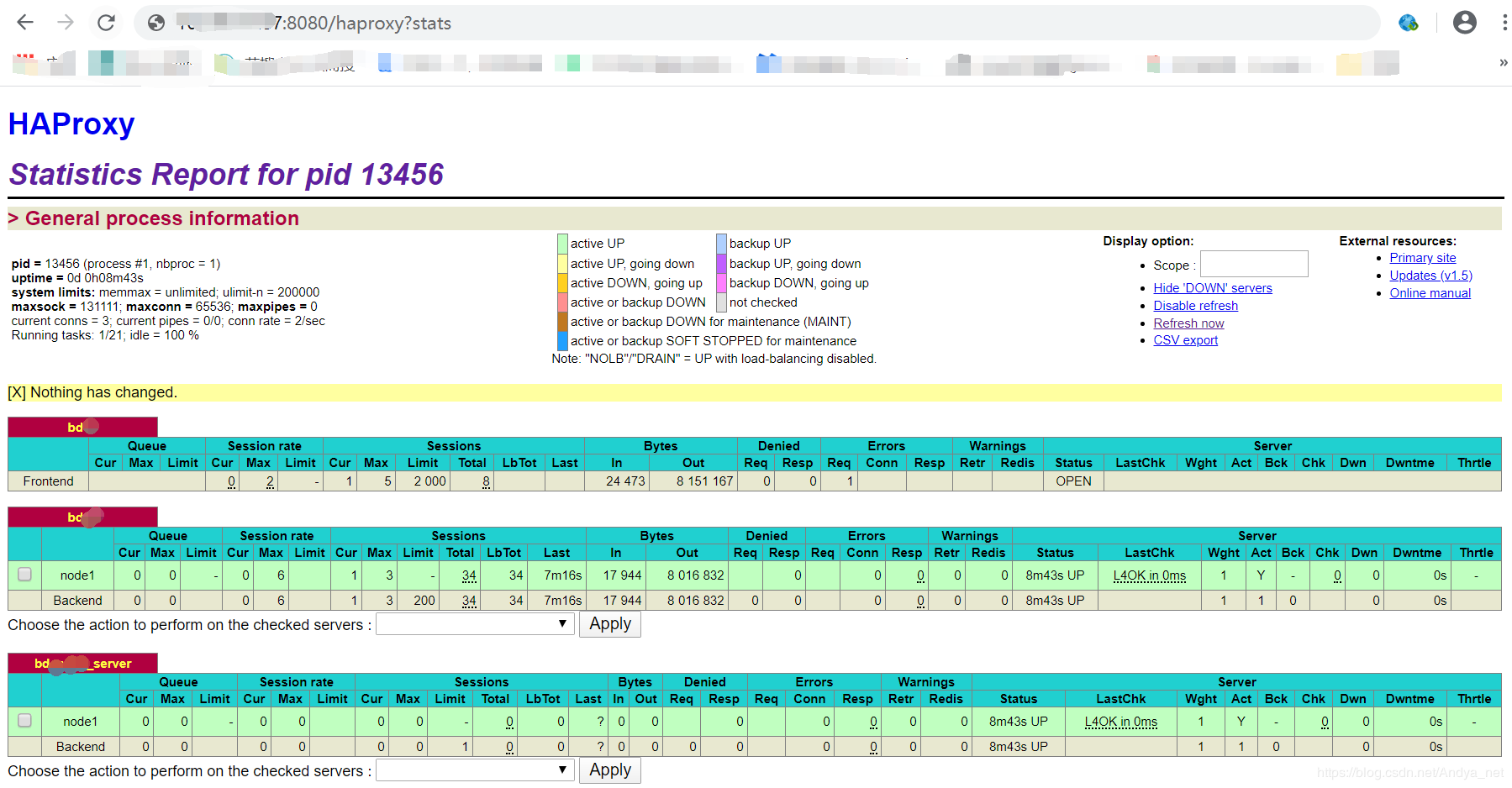
Task: Click the uptime = 0d 0h08m43s line
Action: 77,278
